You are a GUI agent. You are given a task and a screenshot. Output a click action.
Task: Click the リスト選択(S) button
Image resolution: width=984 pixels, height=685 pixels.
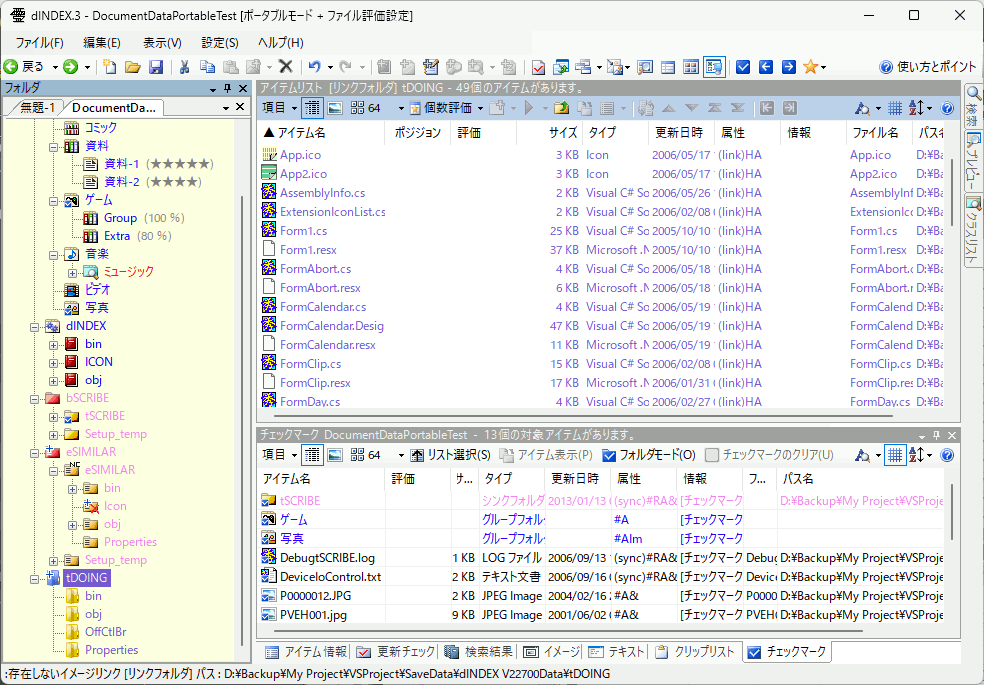(x=451, y=455)
